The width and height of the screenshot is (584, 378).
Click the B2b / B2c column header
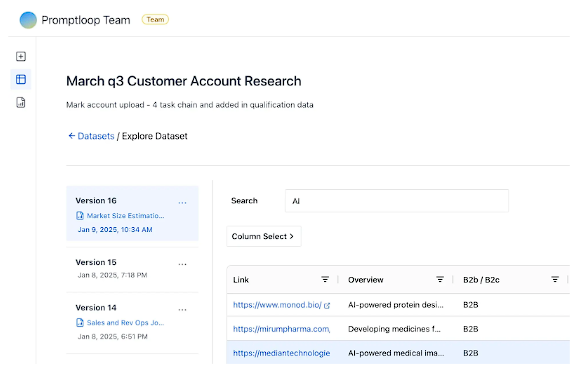pos(481,280)
